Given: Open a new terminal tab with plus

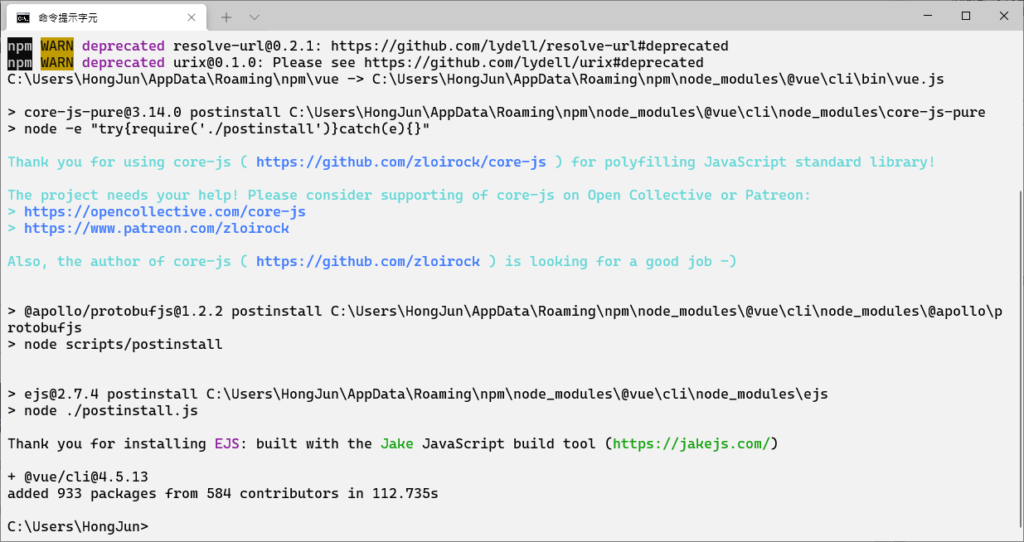Looking at the screenshot, I should (226, 17).
